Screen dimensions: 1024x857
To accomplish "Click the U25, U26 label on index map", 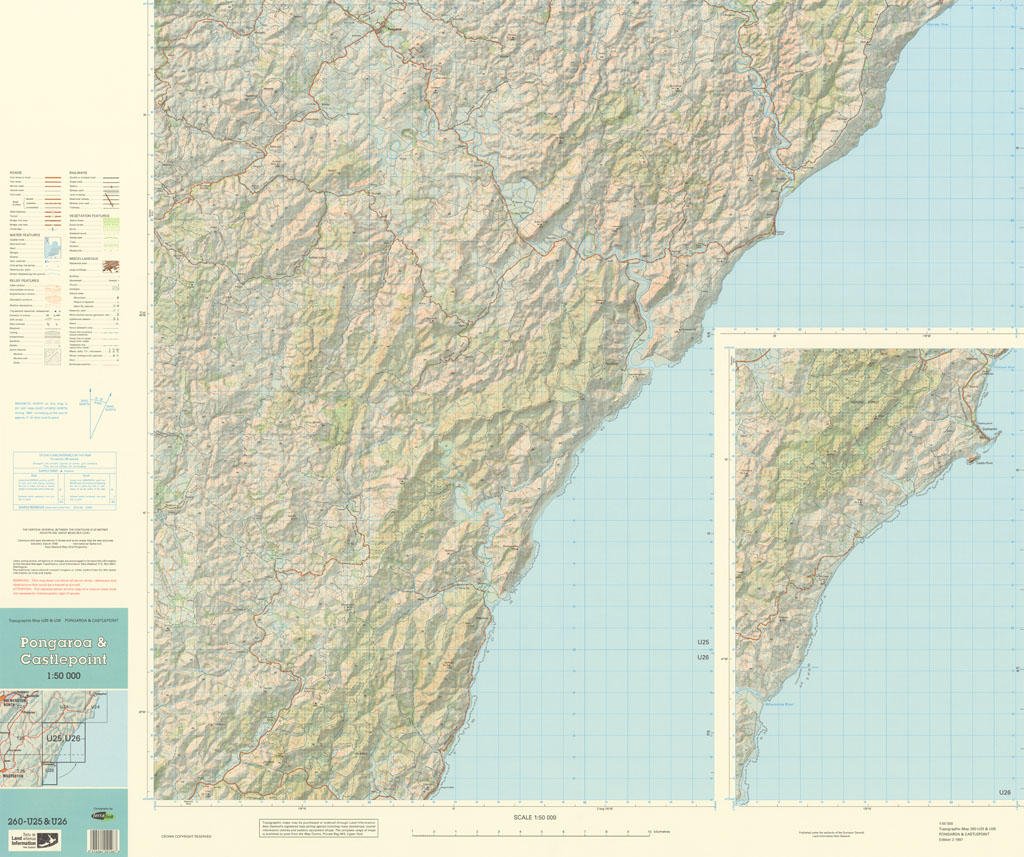I will pyautogui.click(x=62, y=738).
